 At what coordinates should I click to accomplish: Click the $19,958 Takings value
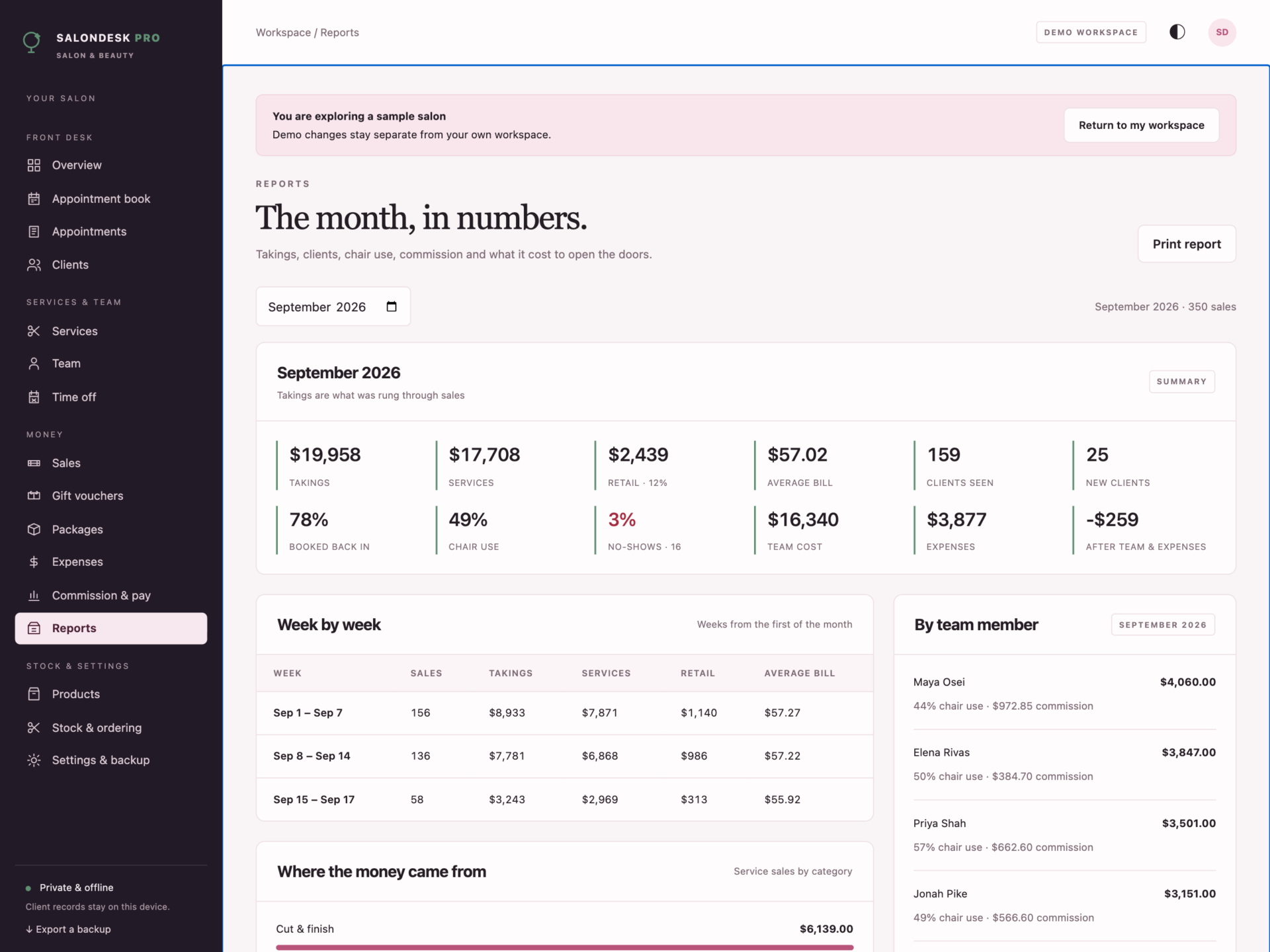coord(325,455)
